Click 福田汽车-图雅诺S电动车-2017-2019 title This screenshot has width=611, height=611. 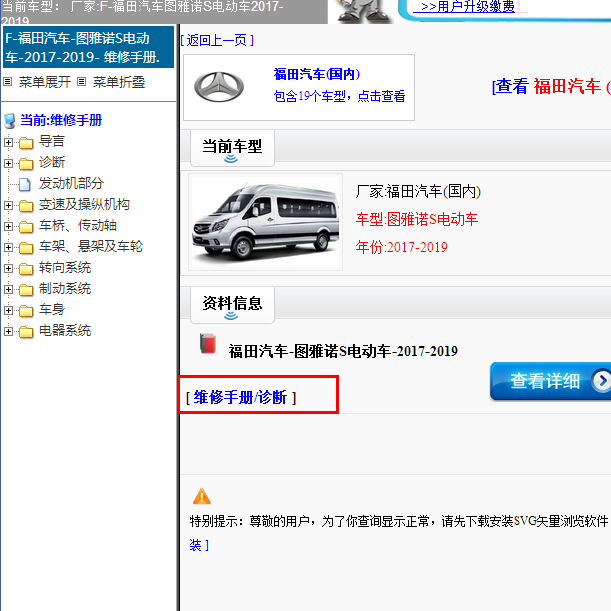[343, 351]
